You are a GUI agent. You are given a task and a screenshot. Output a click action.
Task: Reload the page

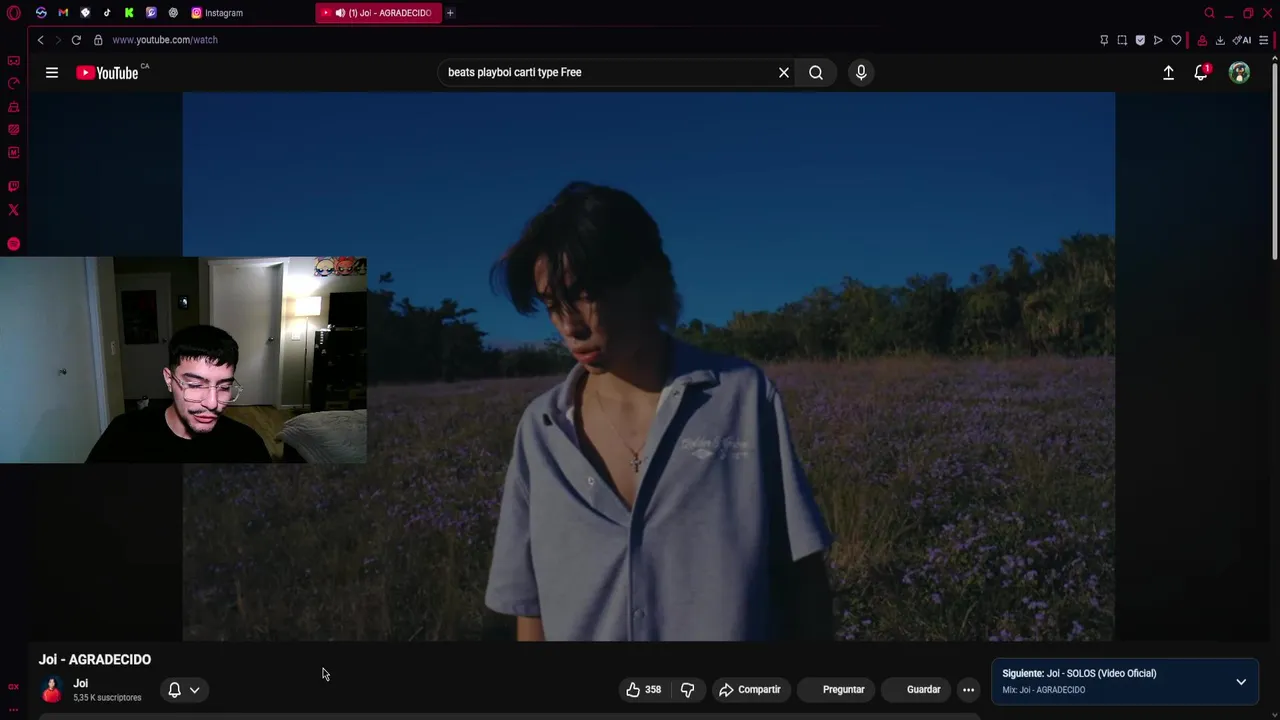76,40
